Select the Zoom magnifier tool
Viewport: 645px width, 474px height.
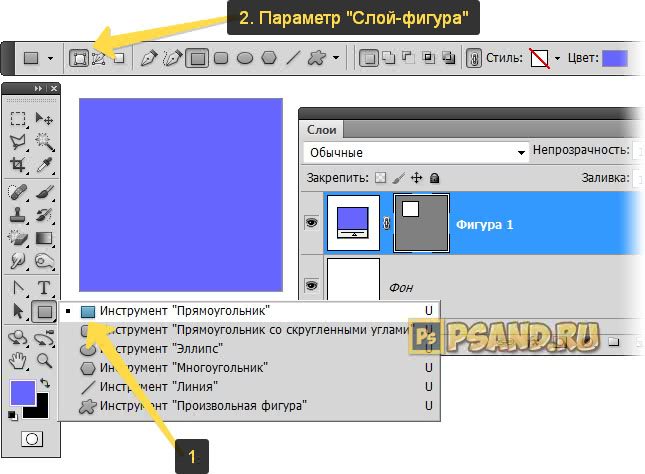click(44, 359)
